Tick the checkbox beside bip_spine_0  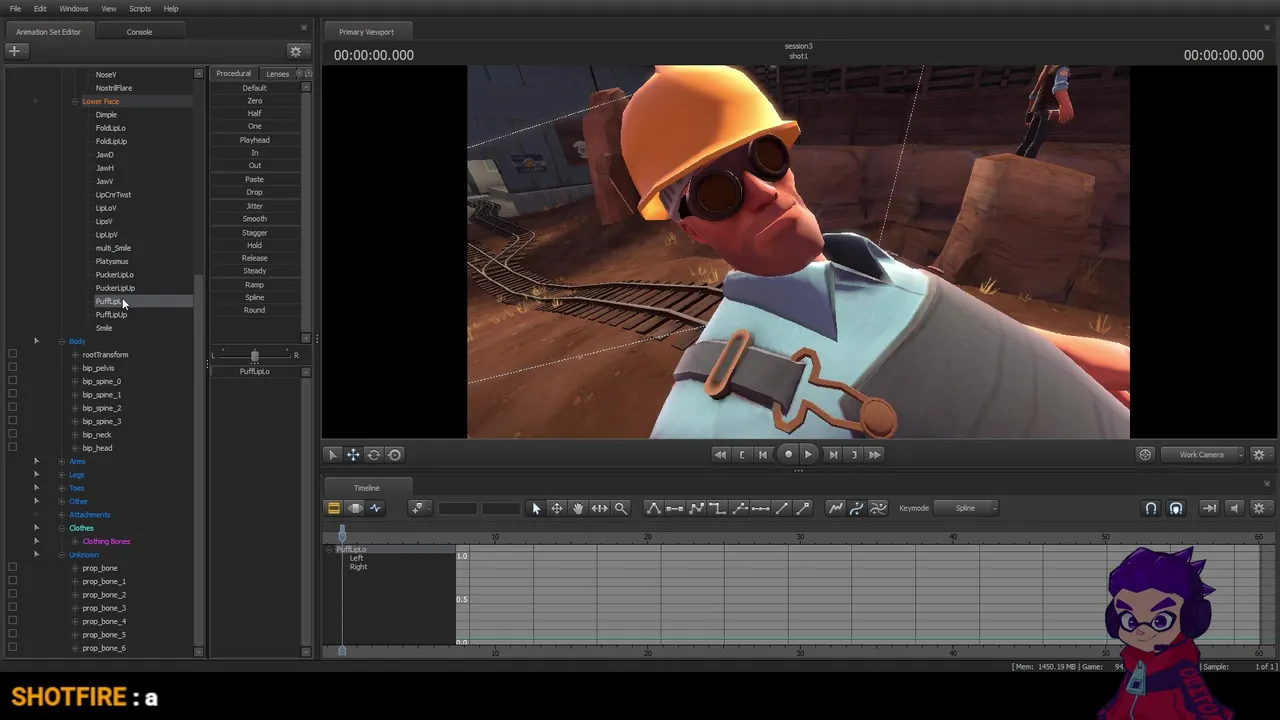pos(12,382)
